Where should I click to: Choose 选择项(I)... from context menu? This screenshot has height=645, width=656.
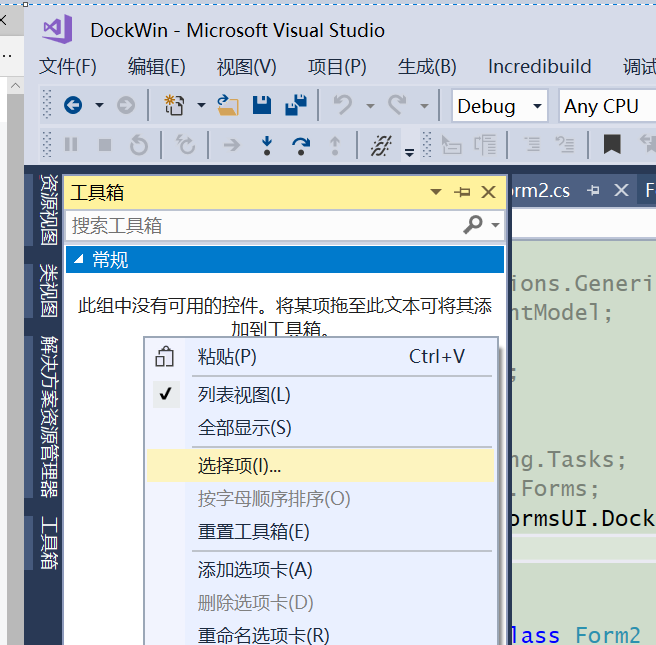[x=320, y=465]
